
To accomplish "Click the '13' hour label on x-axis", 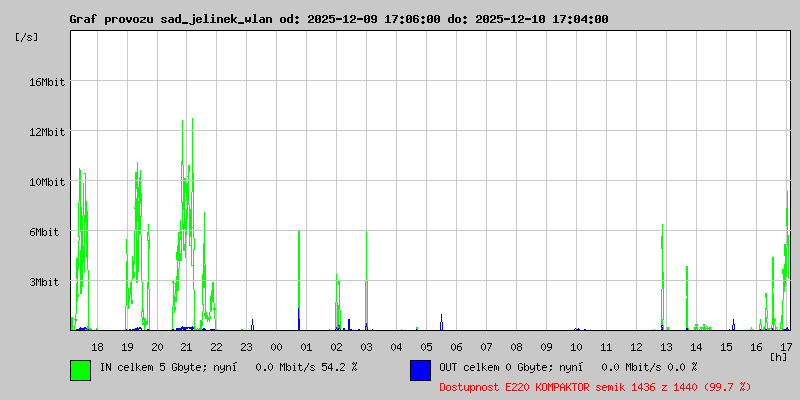I will (666, 347).
